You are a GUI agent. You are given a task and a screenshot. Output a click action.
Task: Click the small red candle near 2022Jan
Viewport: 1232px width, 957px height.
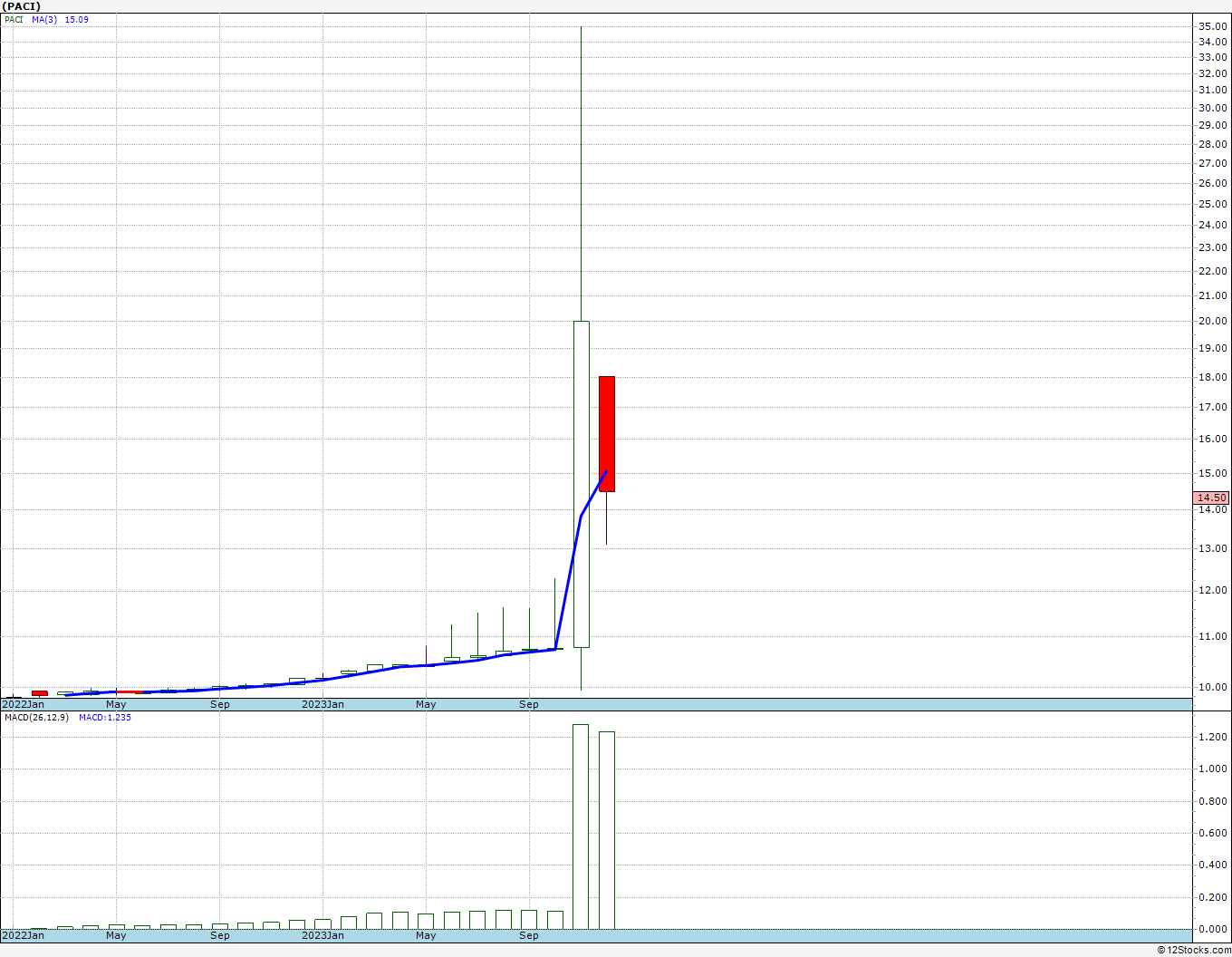point(39,693)
